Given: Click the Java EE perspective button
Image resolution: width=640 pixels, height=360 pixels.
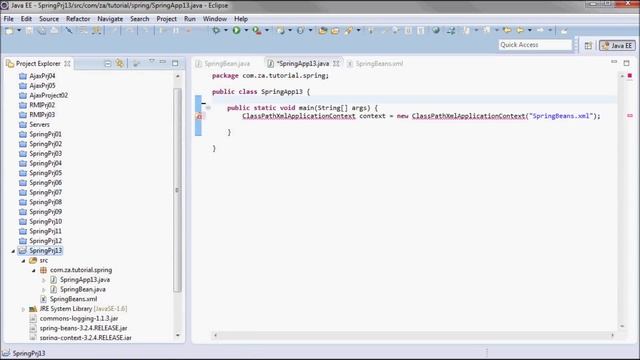Looking at the screenshot, I should coord(617,45).
